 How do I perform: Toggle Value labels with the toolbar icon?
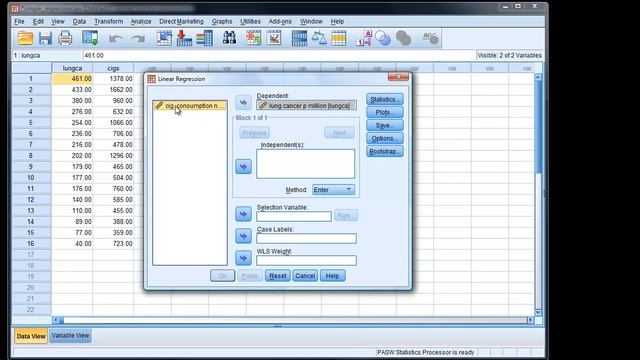pyautogui.click(x=364, y=38)
